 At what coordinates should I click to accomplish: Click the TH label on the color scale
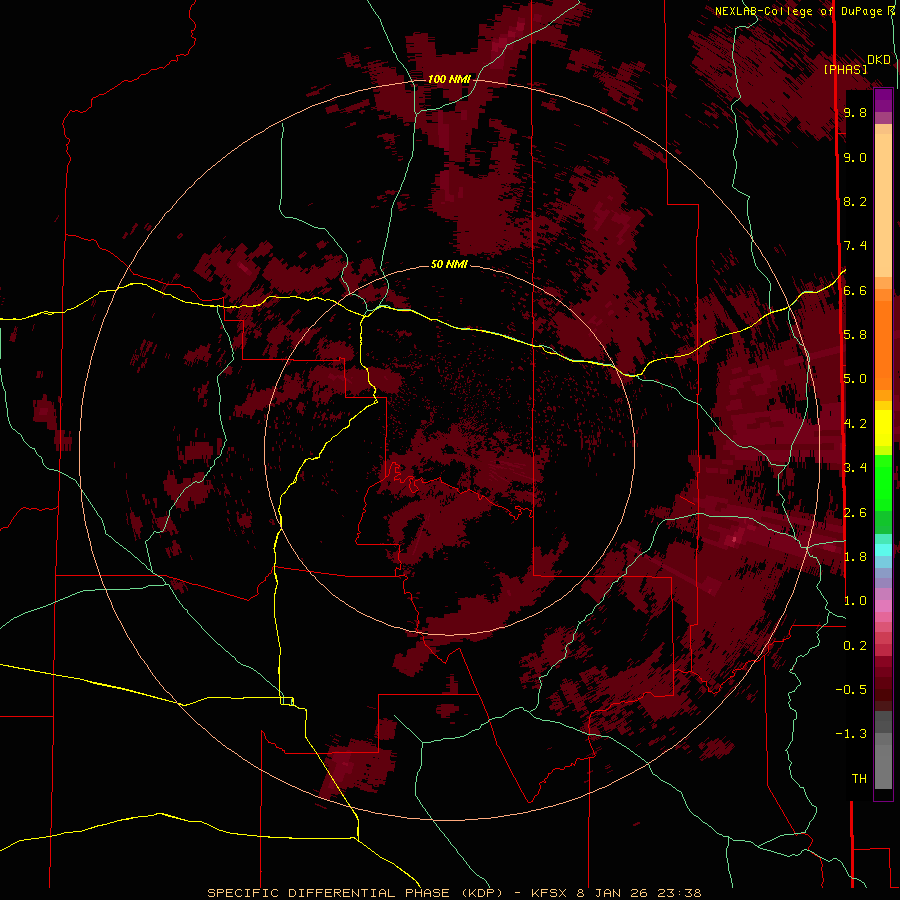pos(859,779)
